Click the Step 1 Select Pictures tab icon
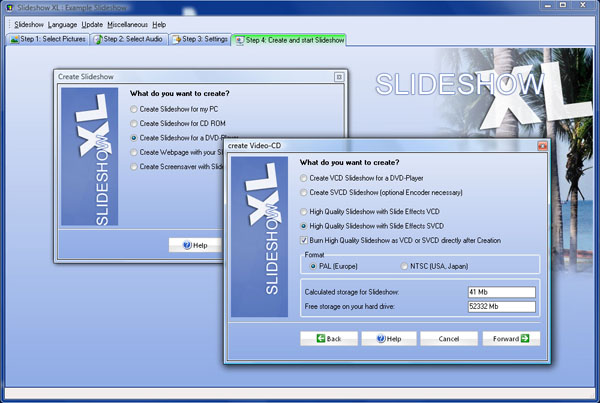The height and width of the screenshot is (403, 600). point(14,39)
